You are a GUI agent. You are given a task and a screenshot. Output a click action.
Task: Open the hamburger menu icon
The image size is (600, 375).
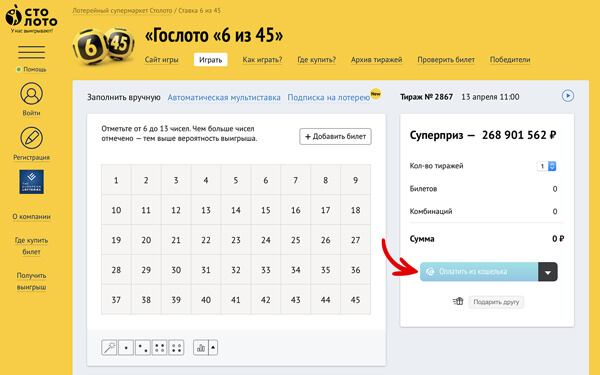coord(31,52)
